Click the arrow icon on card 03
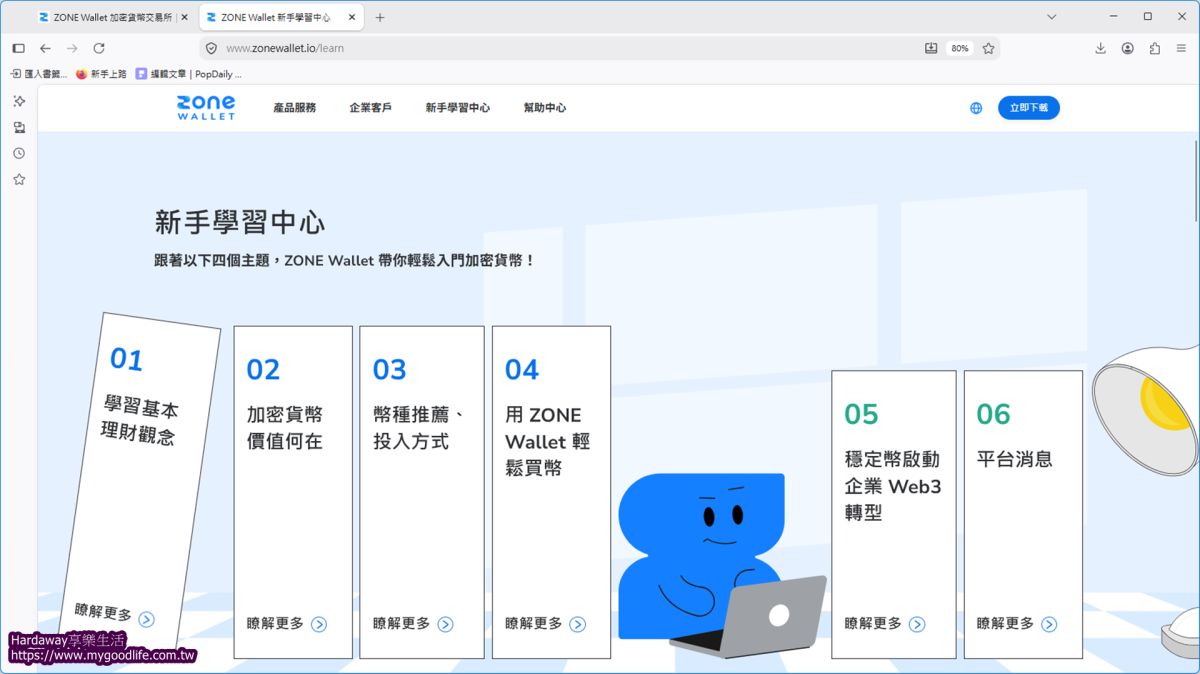Image resolution: width=1200 pixels, height=674 pixels. pos(446,624)
